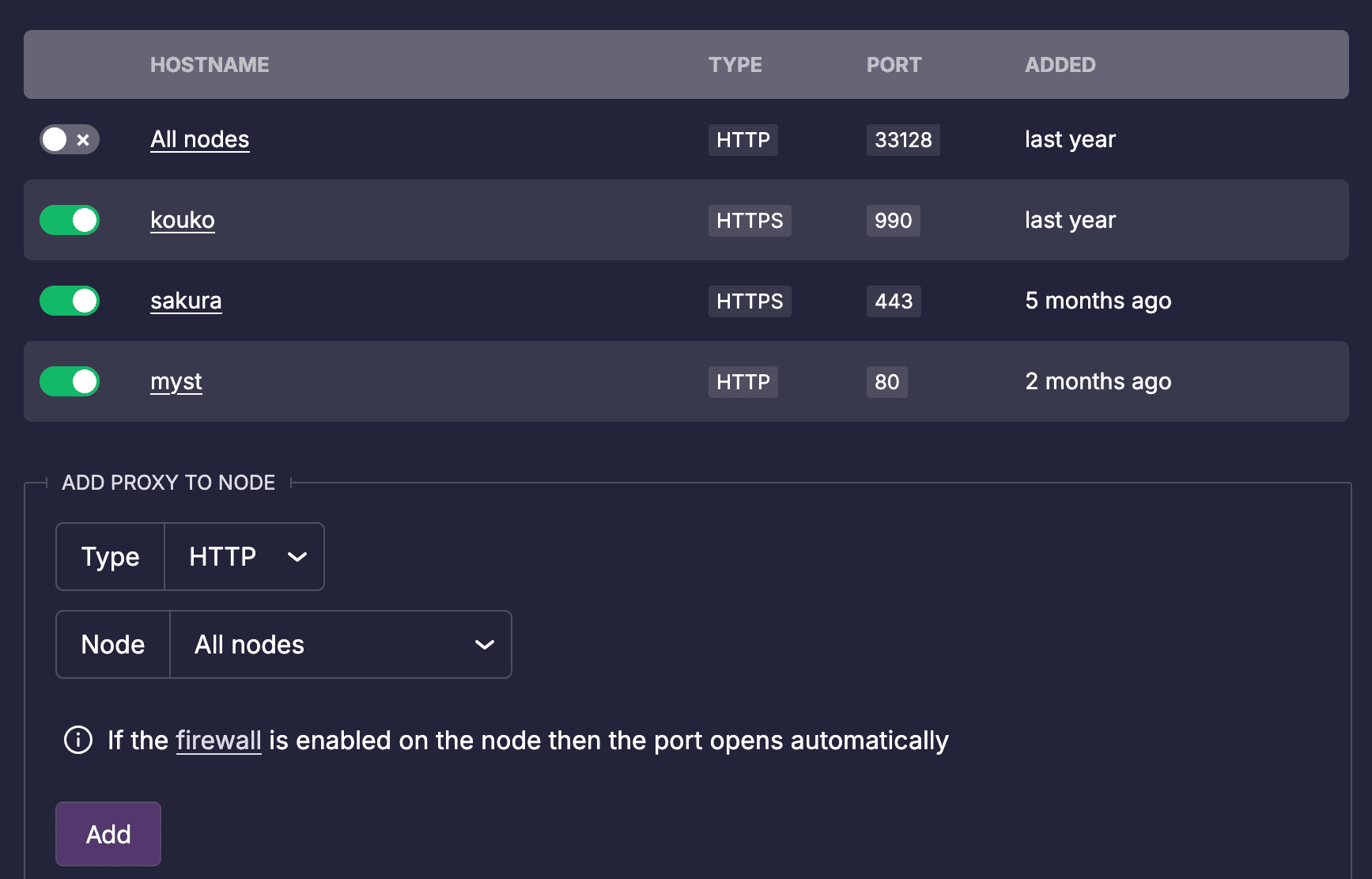Click the HOSTNAME column header
1372x879 pixels.
210,65
